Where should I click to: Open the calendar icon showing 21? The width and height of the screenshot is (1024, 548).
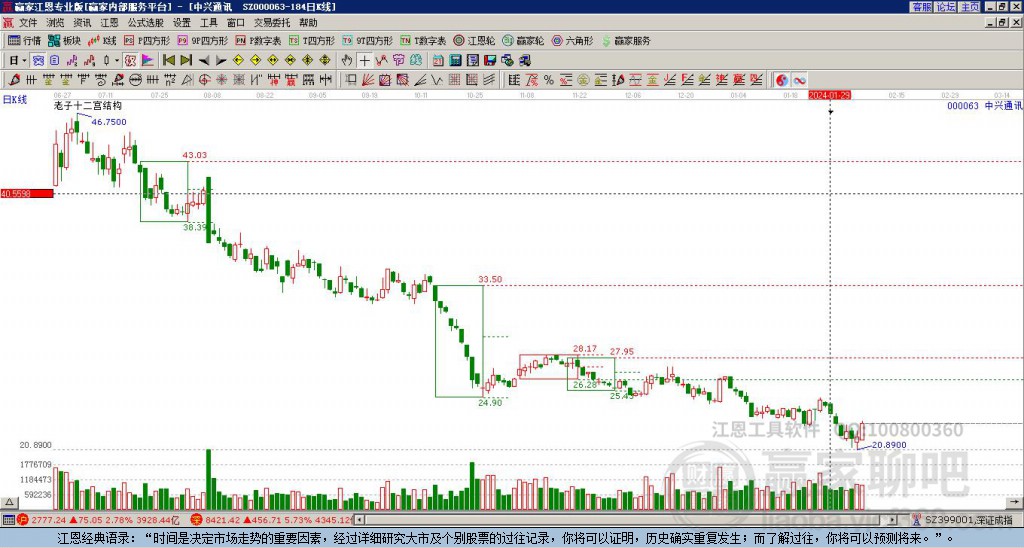click(x=438, y=60)
